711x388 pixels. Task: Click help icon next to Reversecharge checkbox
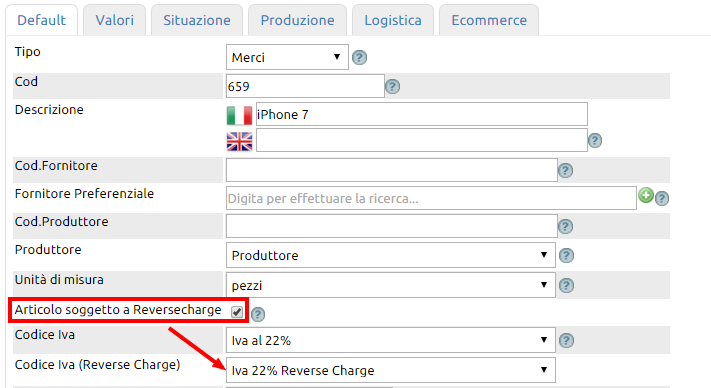[258, 314]
